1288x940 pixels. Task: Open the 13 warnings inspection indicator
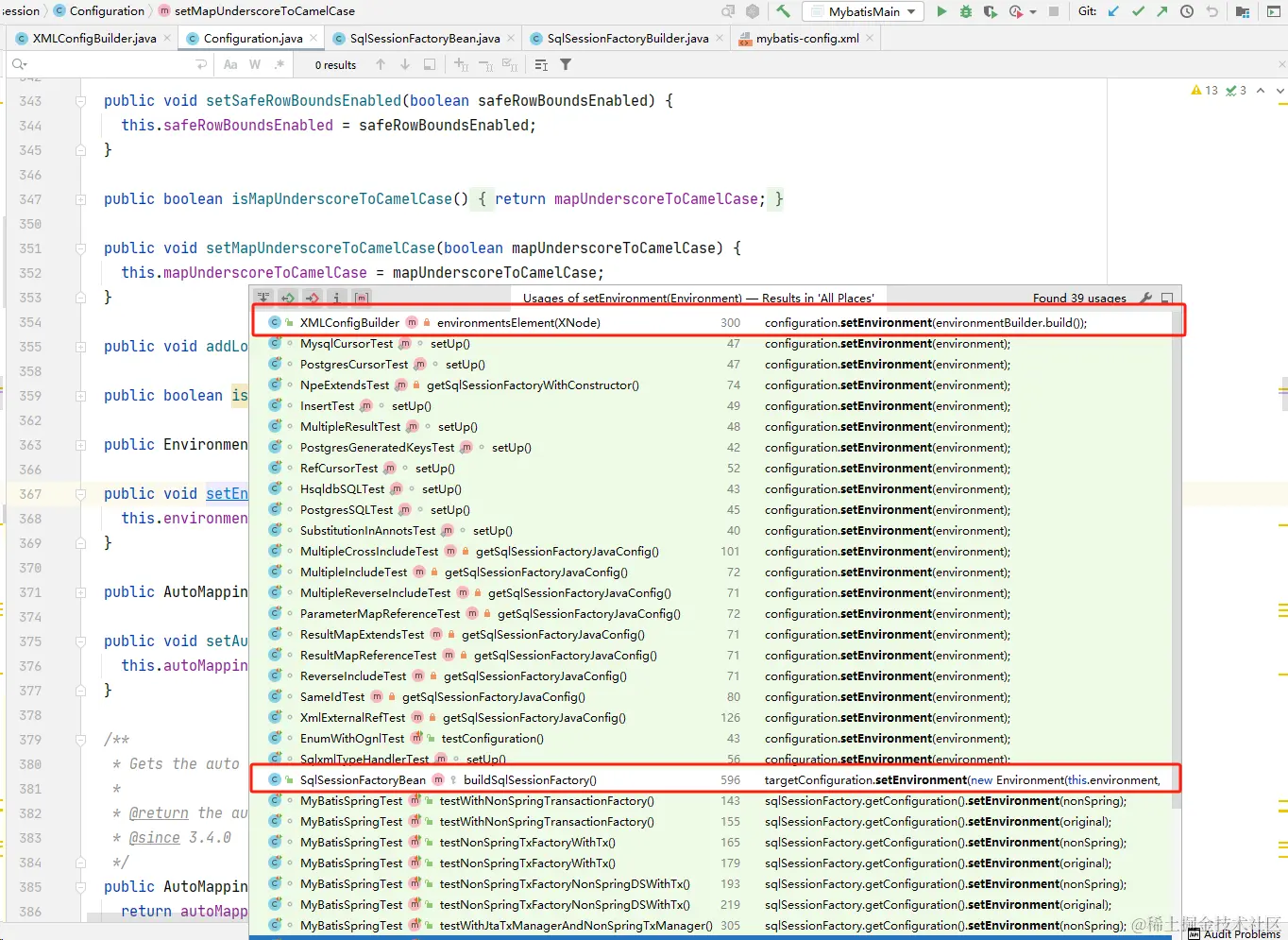[1205, 91]
